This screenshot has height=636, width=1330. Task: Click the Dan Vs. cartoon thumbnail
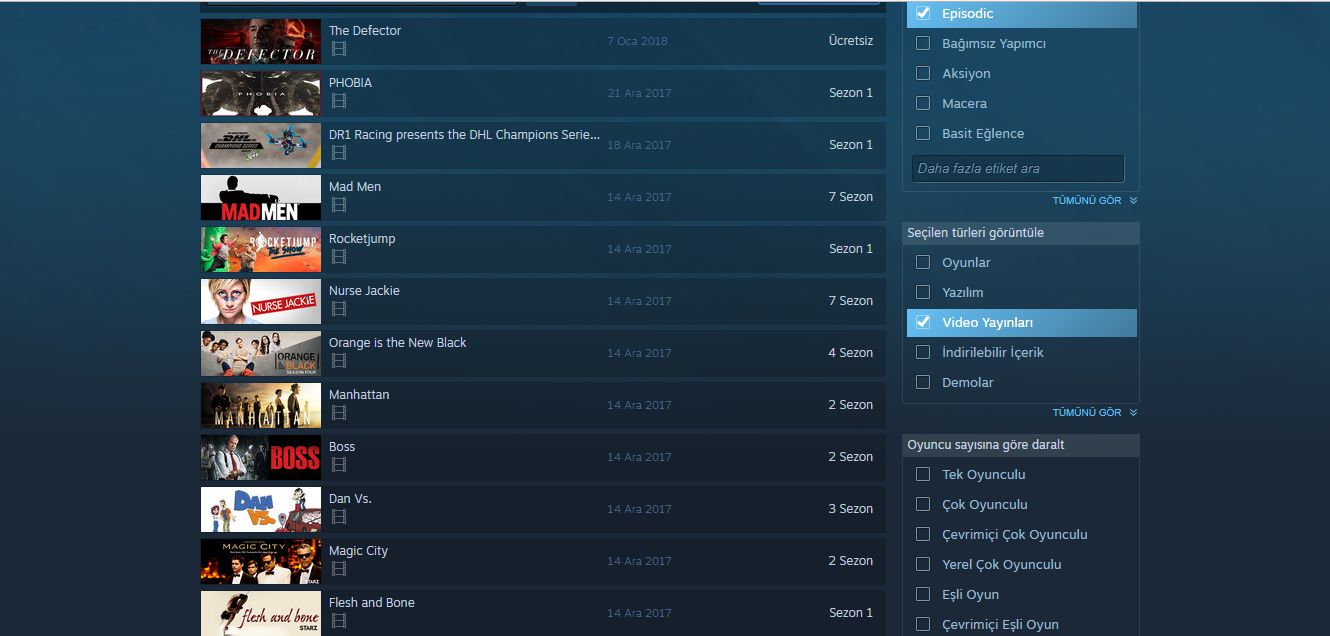261,509
